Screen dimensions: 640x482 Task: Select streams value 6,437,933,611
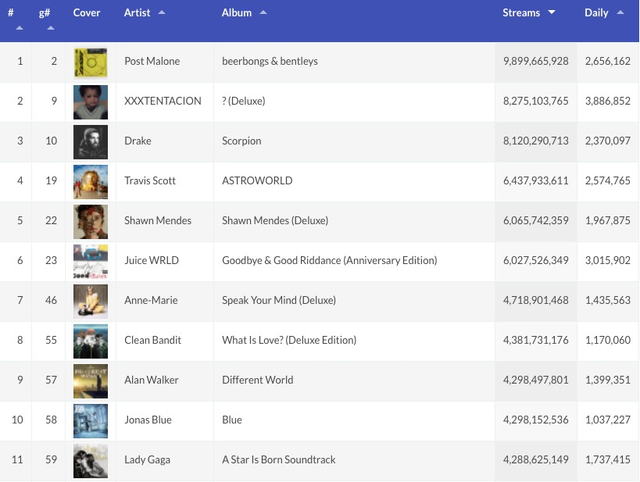536,181
